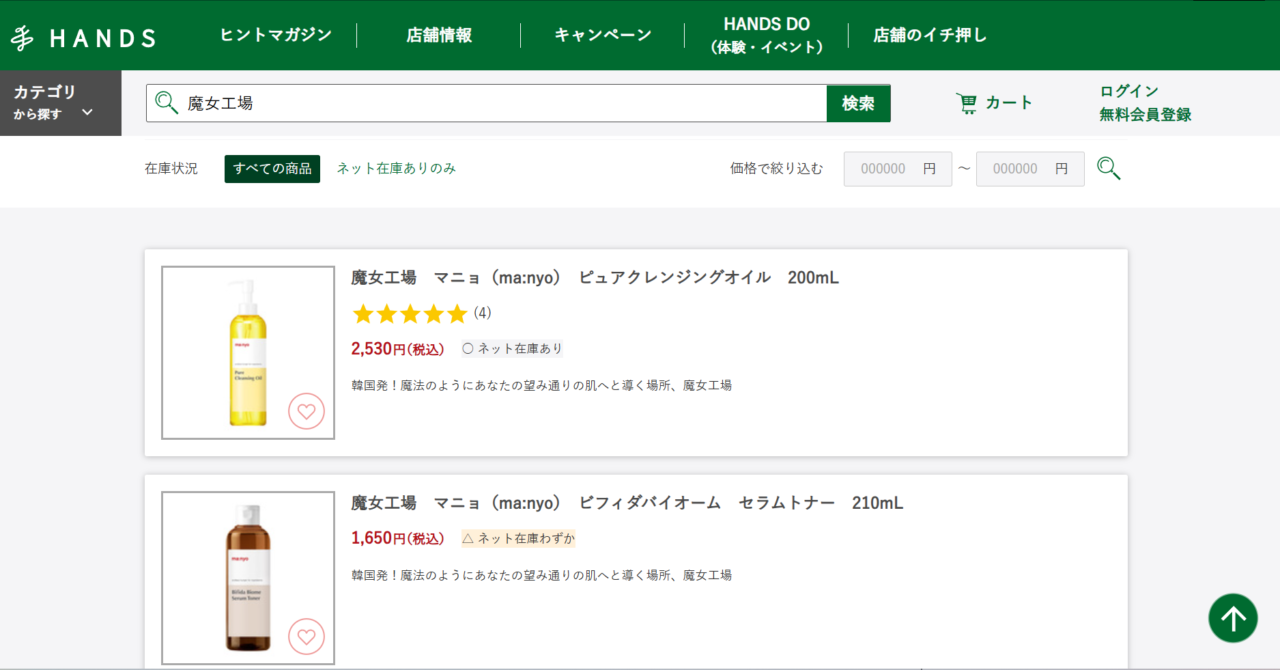The image size is (1280, 670).
Task: Click the ネット在庫わずか stock badge
Action: (518, 538)
